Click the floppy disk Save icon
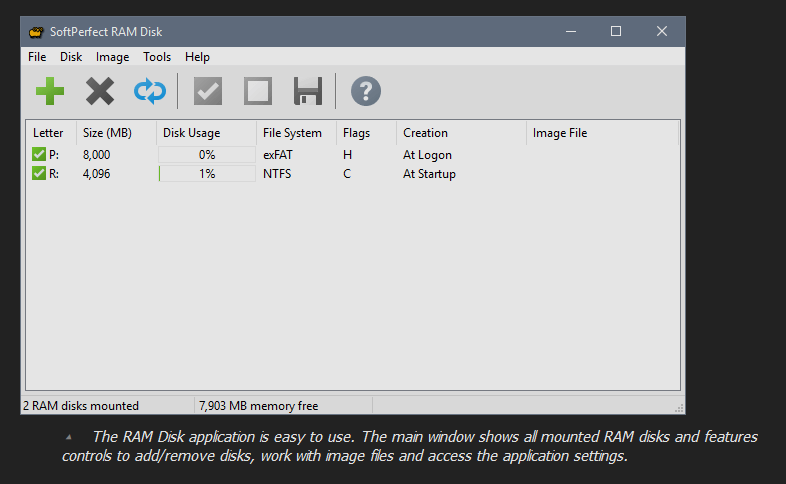Image resolution: width=786 pixels, height=484 pixels. (x=308, y=91)
